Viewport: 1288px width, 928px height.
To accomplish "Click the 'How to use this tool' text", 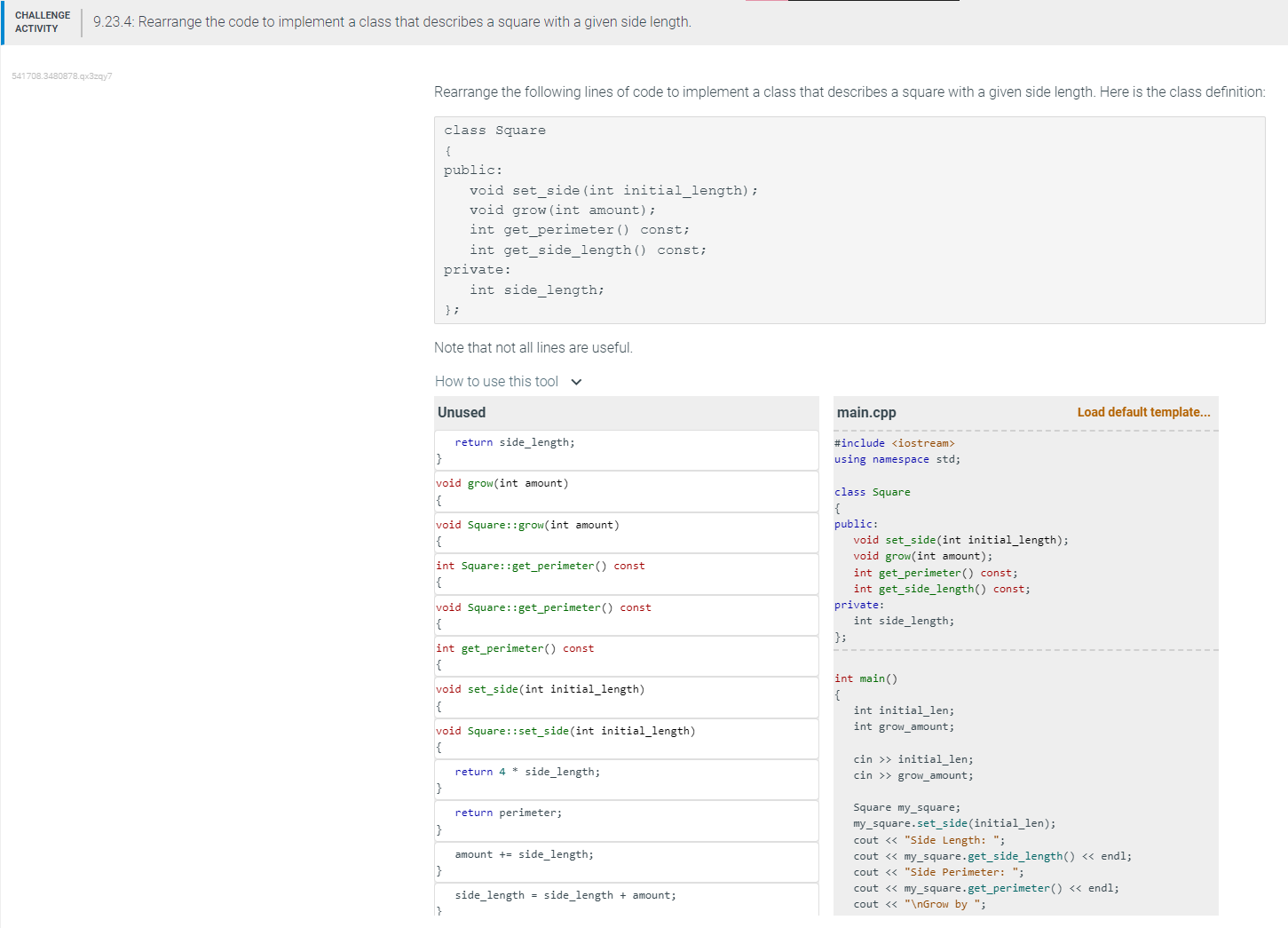I will click(x=496, y=382).
